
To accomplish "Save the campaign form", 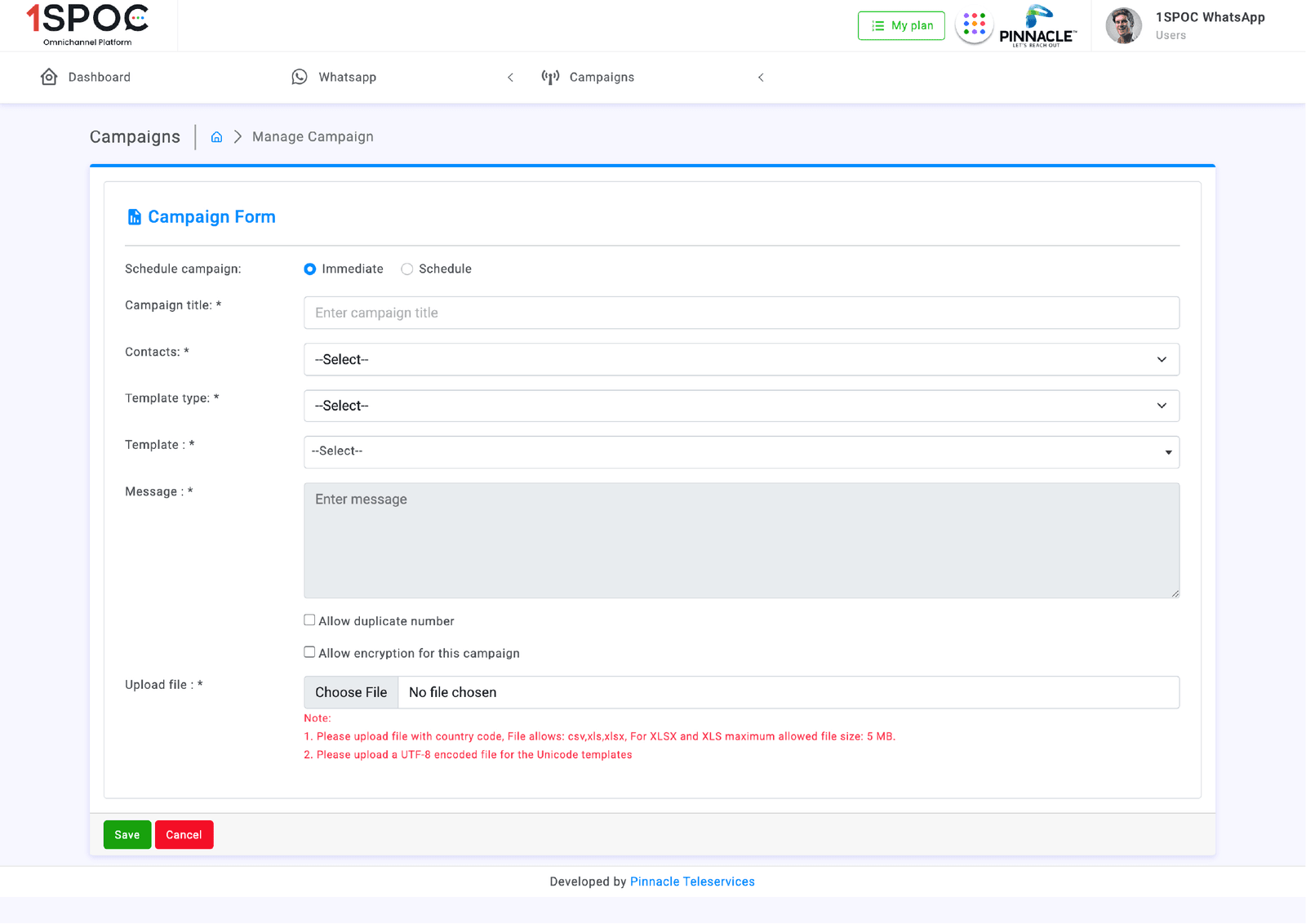I will pos(127,834).
